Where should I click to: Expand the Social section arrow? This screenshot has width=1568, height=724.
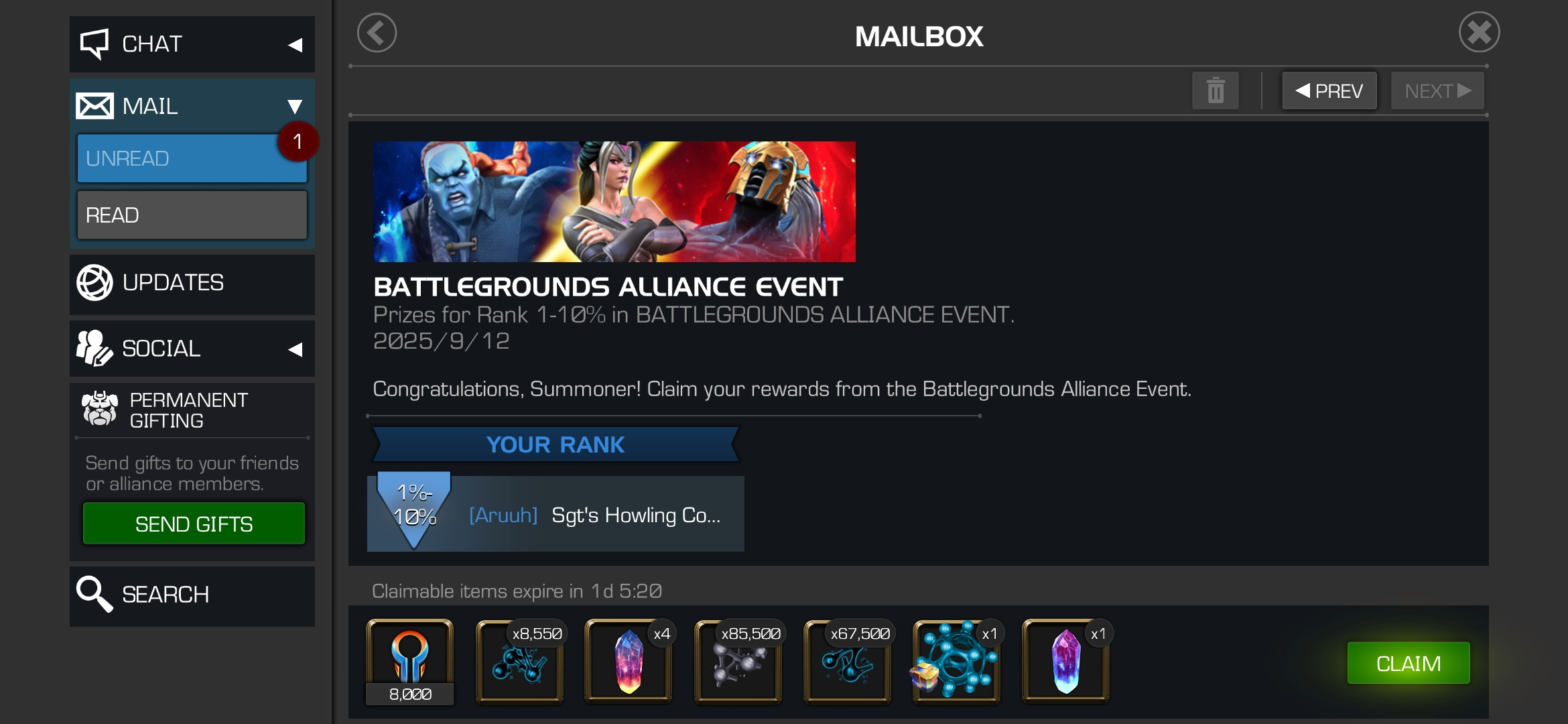295,349
